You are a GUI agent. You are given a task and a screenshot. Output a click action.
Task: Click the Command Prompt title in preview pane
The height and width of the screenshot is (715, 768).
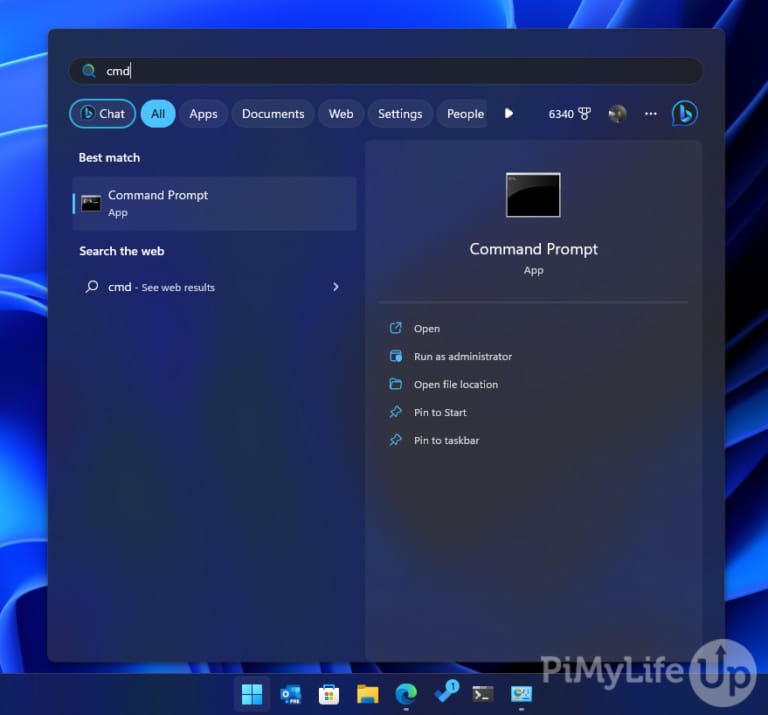pyautogui.click(x=533, y=249)
